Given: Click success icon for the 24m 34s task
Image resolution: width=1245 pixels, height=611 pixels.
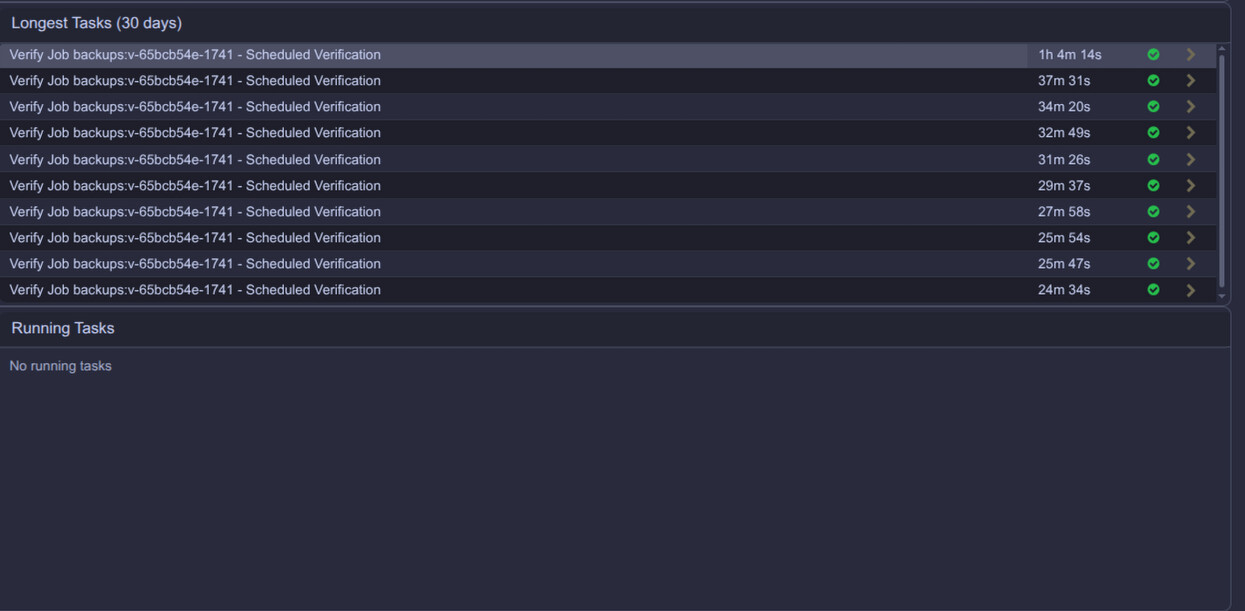Looking at the screenshot, I should 1153,290.
